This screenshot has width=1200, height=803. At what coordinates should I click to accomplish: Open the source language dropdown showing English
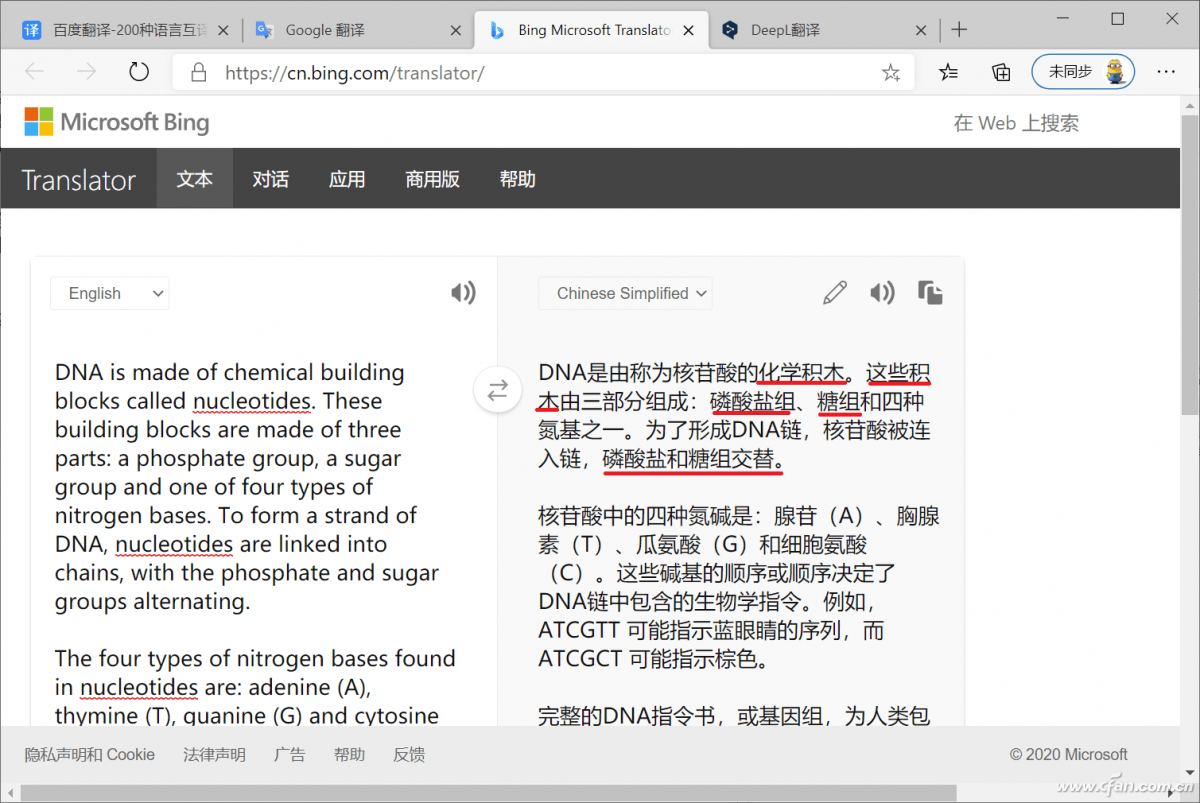(x=110, y=293)
